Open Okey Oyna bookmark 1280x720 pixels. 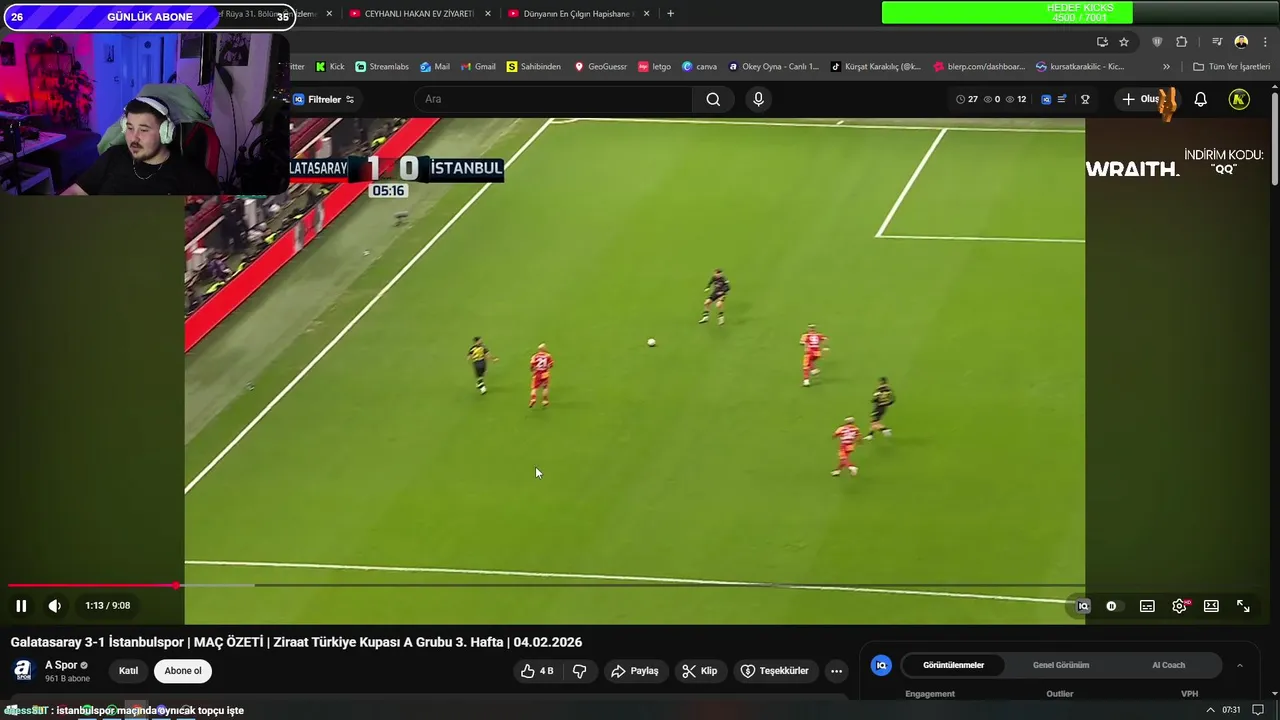tap(774, 67)
